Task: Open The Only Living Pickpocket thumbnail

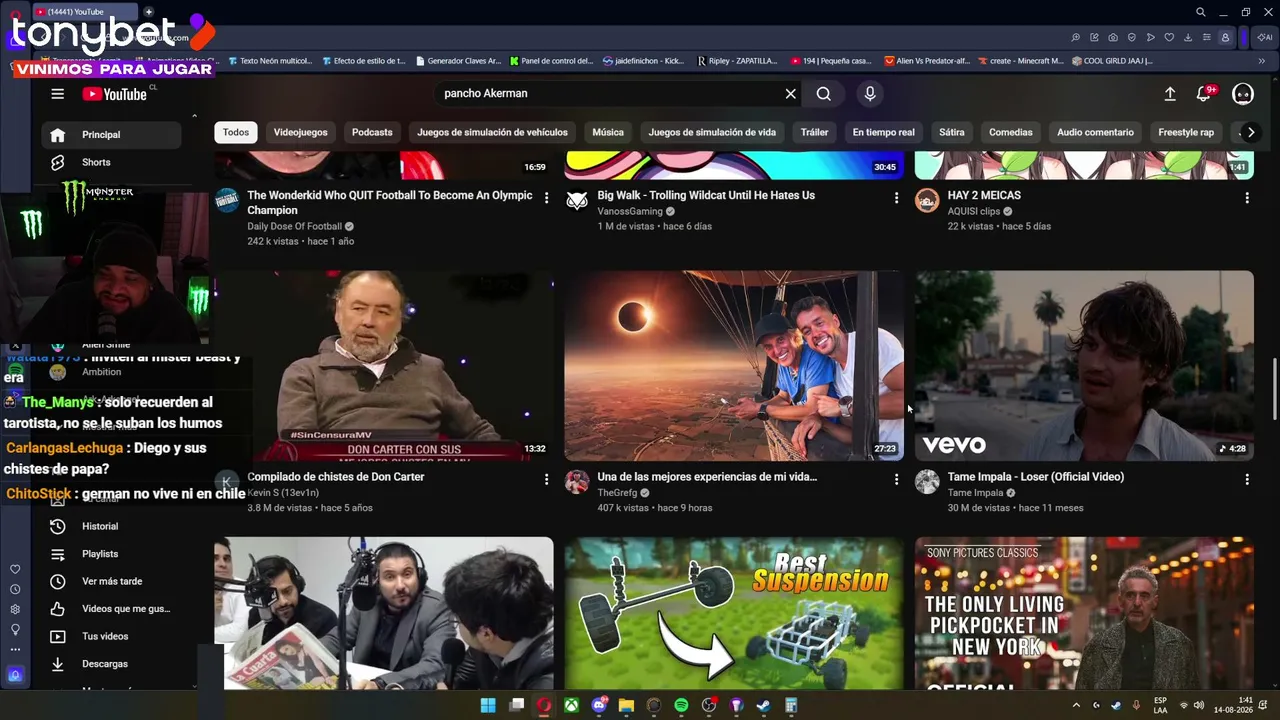Action: point(1084,613)
